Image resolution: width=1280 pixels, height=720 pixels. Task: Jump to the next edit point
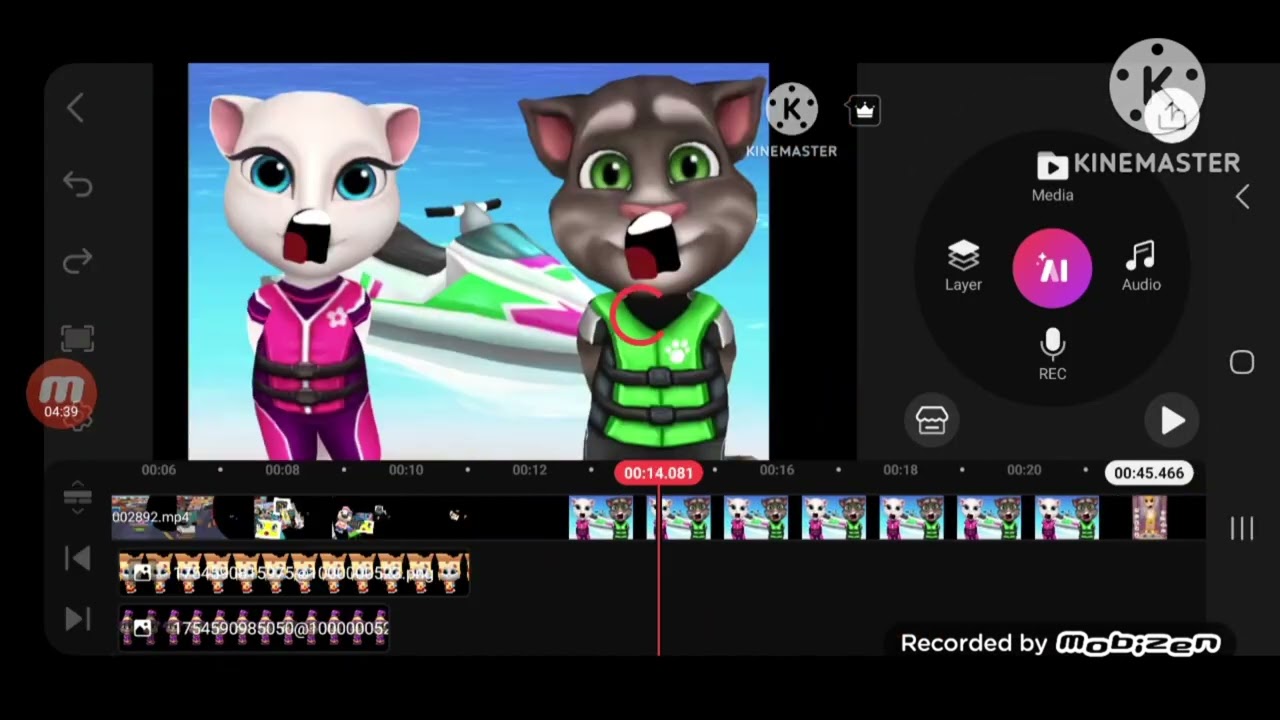77,620
